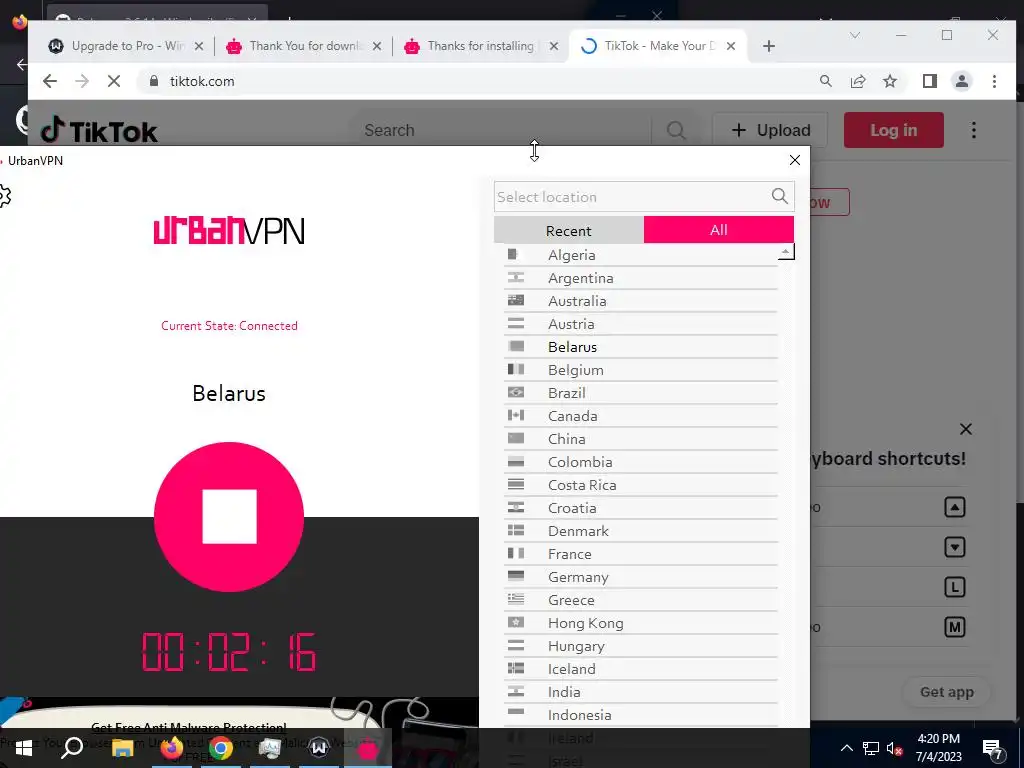Open Chrome tab search chevron
1024x768 pixels.
(x=854, y=35)
